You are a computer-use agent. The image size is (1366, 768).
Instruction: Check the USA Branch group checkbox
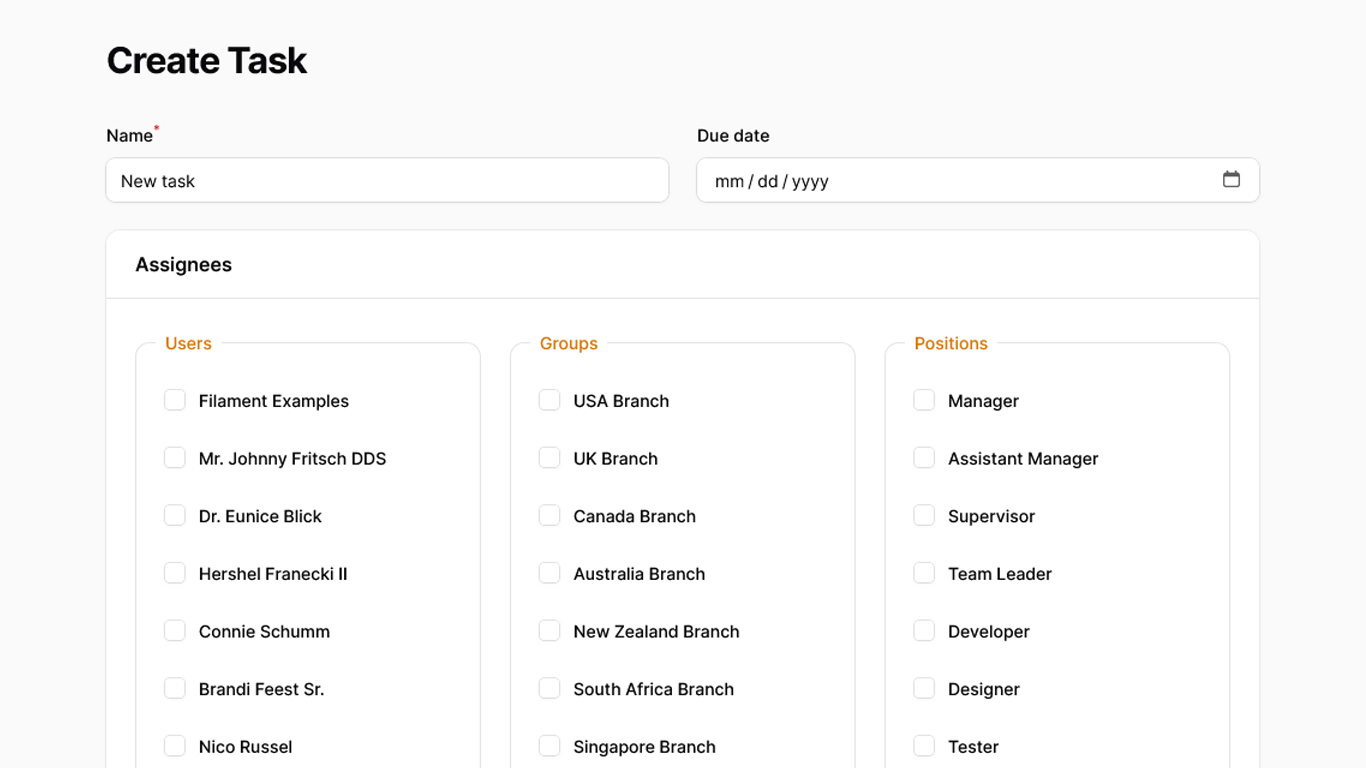click(549, 400)
